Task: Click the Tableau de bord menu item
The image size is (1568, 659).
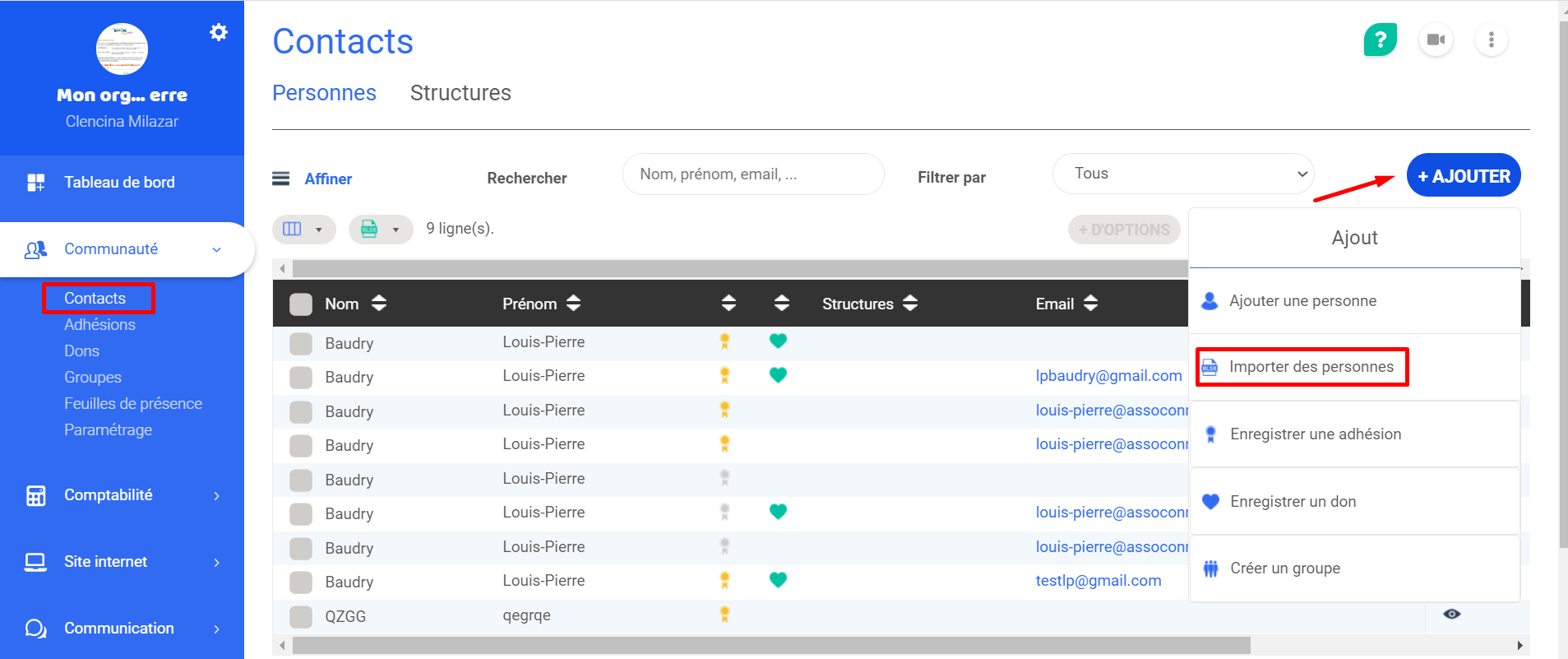Action: [x=122, y=183]
